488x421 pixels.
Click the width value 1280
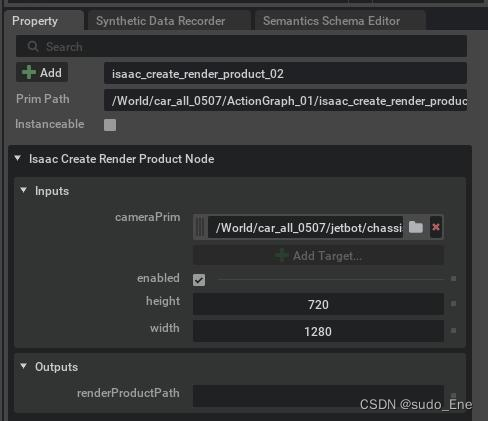tap(318, 331)
